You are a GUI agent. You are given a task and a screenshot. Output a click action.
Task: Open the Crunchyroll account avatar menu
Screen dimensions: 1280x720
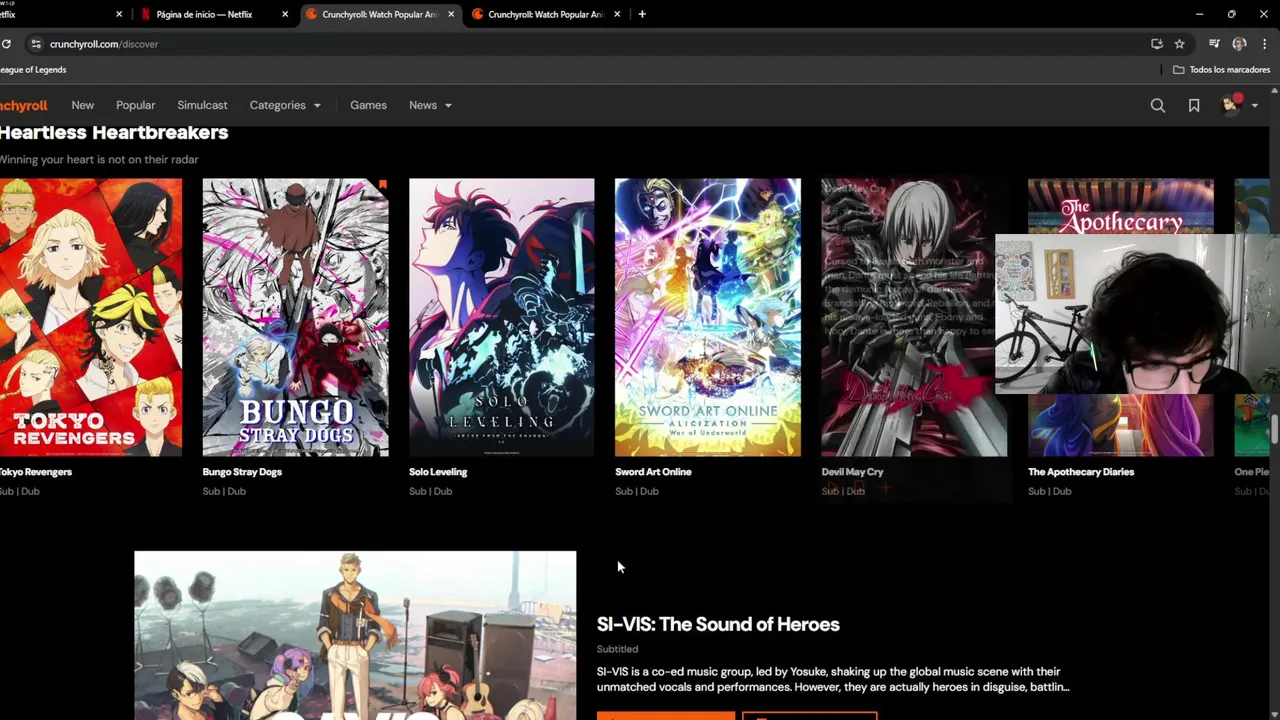click(x=1231, y=105)
